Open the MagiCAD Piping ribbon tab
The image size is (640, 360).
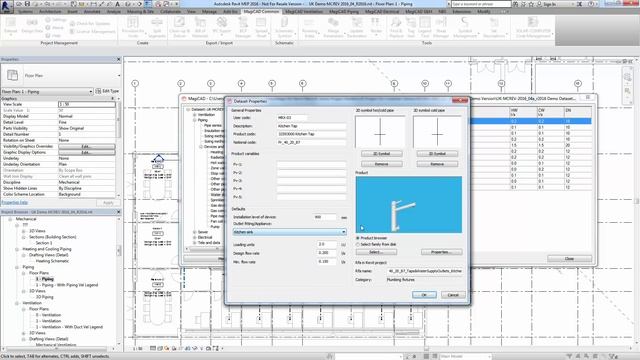344,12
